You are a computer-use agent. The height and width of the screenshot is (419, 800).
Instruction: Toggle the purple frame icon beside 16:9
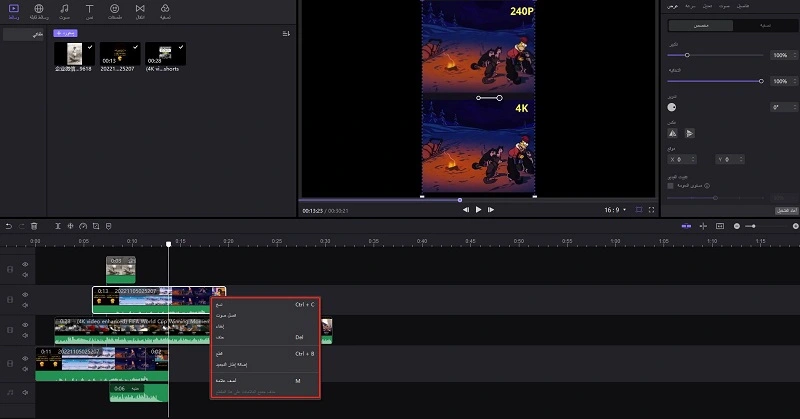639,210
